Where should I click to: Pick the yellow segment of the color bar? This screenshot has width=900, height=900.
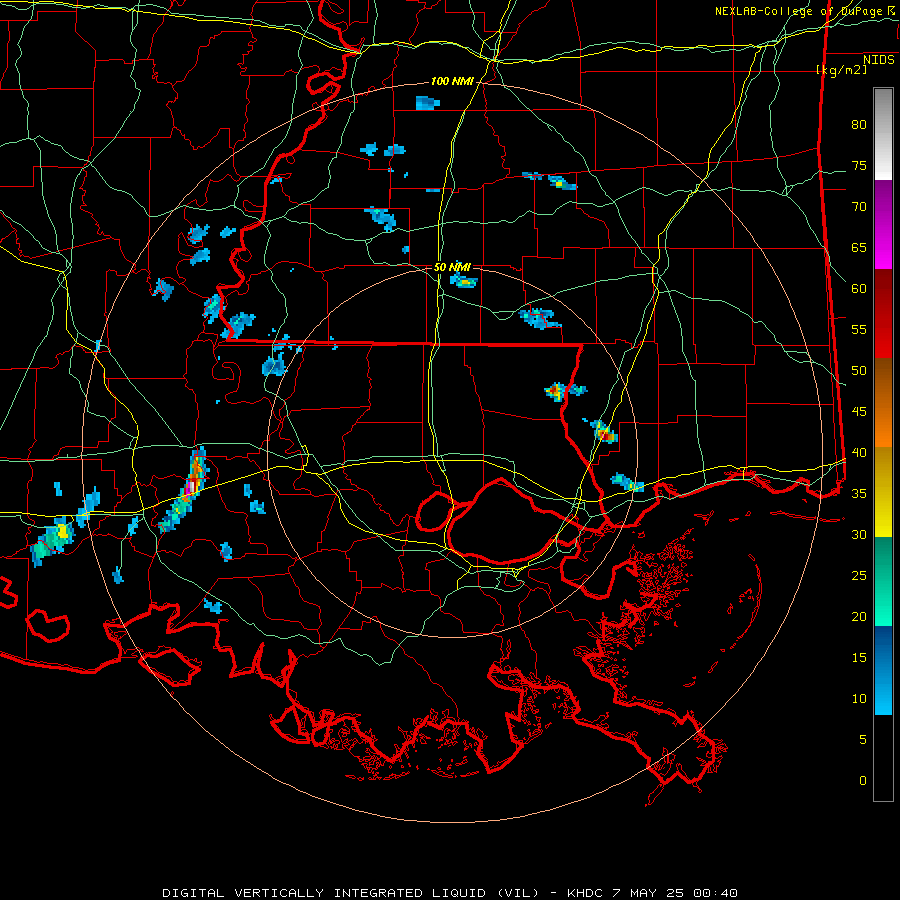click(x=883, y=492)
